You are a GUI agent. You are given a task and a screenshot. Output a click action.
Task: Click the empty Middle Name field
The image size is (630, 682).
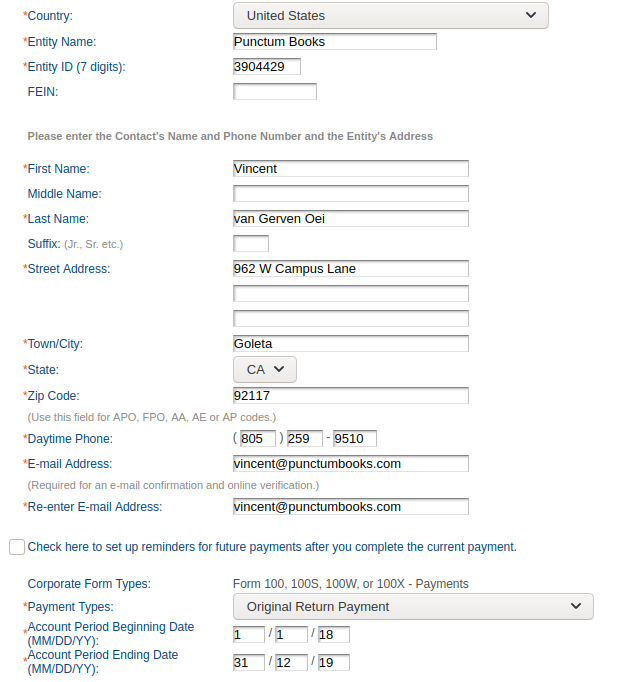(350, 194)
